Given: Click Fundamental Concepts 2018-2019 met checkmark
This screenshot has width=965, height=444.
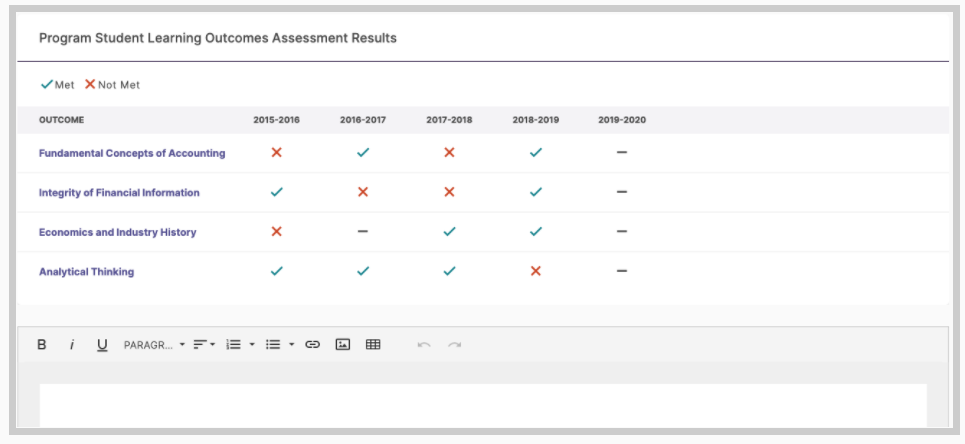Looking at the screenshot, I should pos(535,152).
